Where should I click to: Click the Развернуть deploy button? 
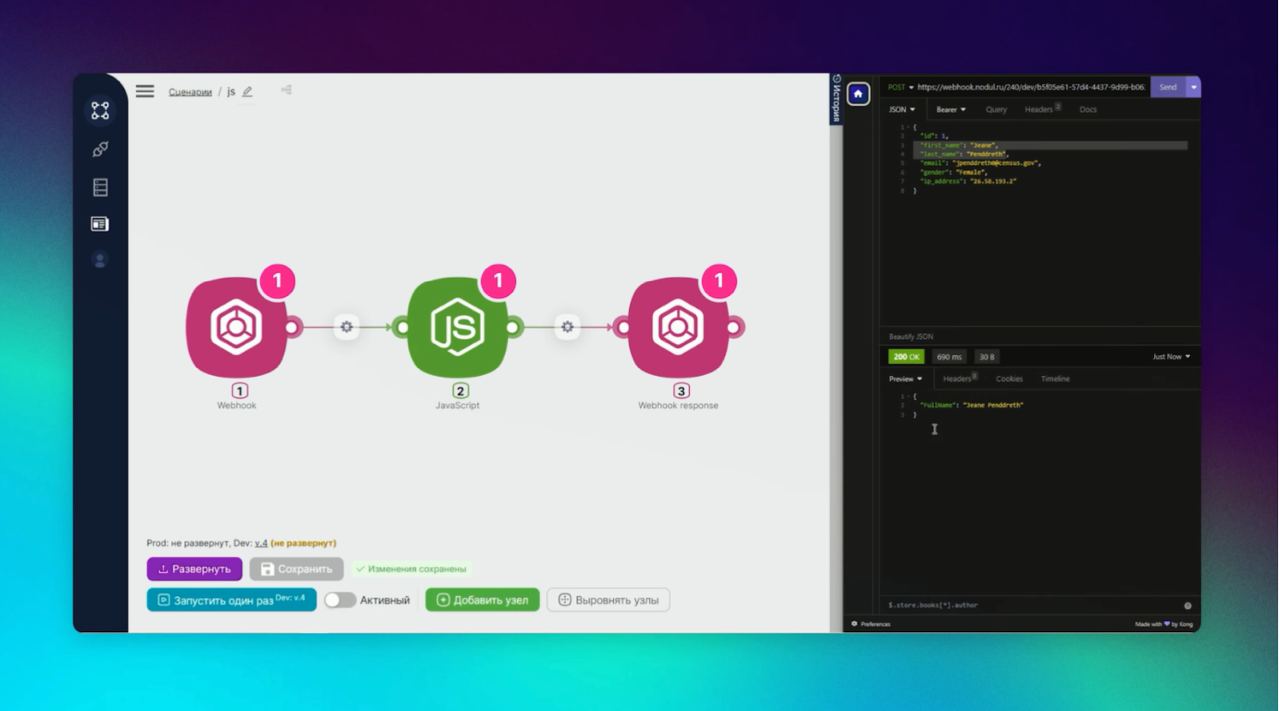point(194,569)
